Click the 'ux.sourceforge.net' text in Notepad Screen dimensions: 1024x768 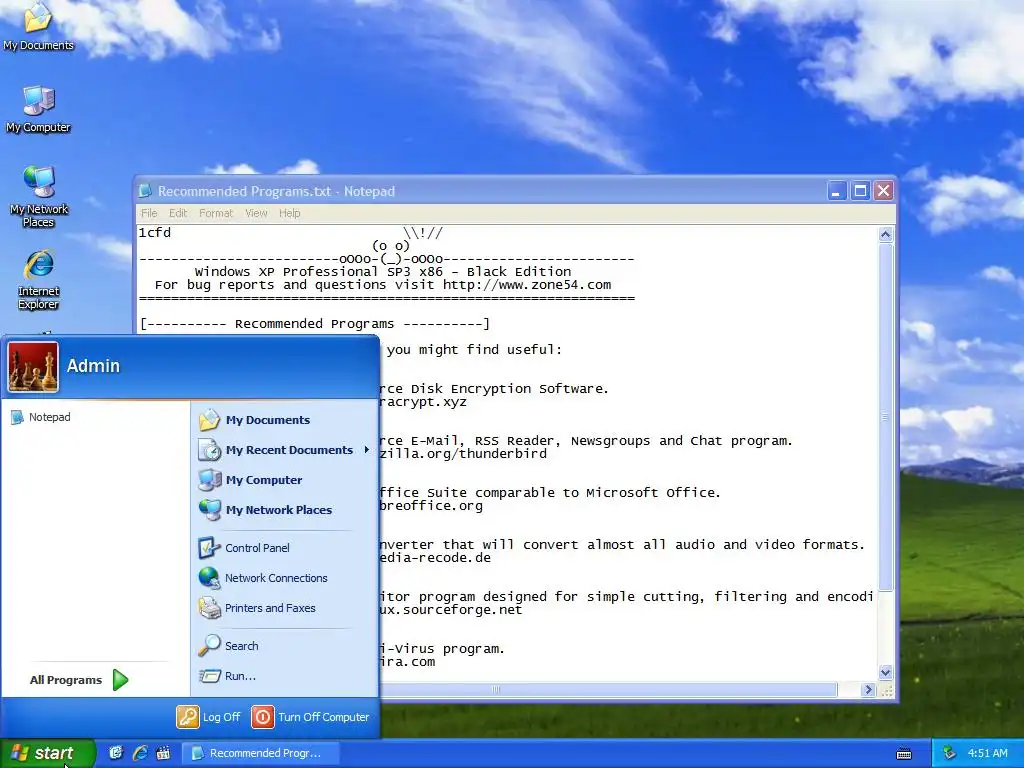tap(451, 610)
